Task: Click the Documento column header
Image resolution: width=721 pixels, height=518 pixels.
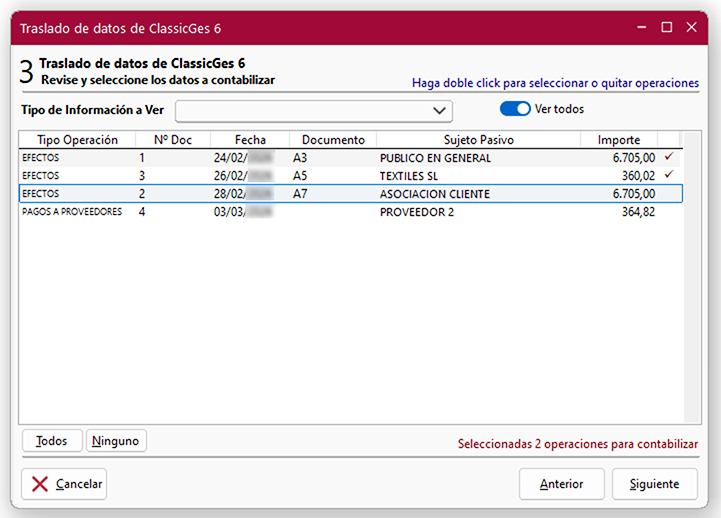Action: pyautogui.click(x=333, y=140)
